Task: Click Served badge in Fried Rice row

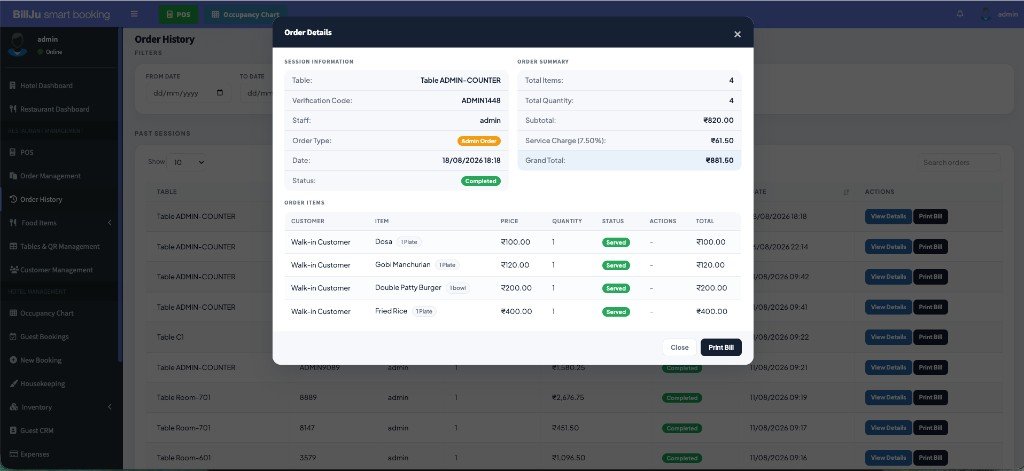Action: (616, 312)
